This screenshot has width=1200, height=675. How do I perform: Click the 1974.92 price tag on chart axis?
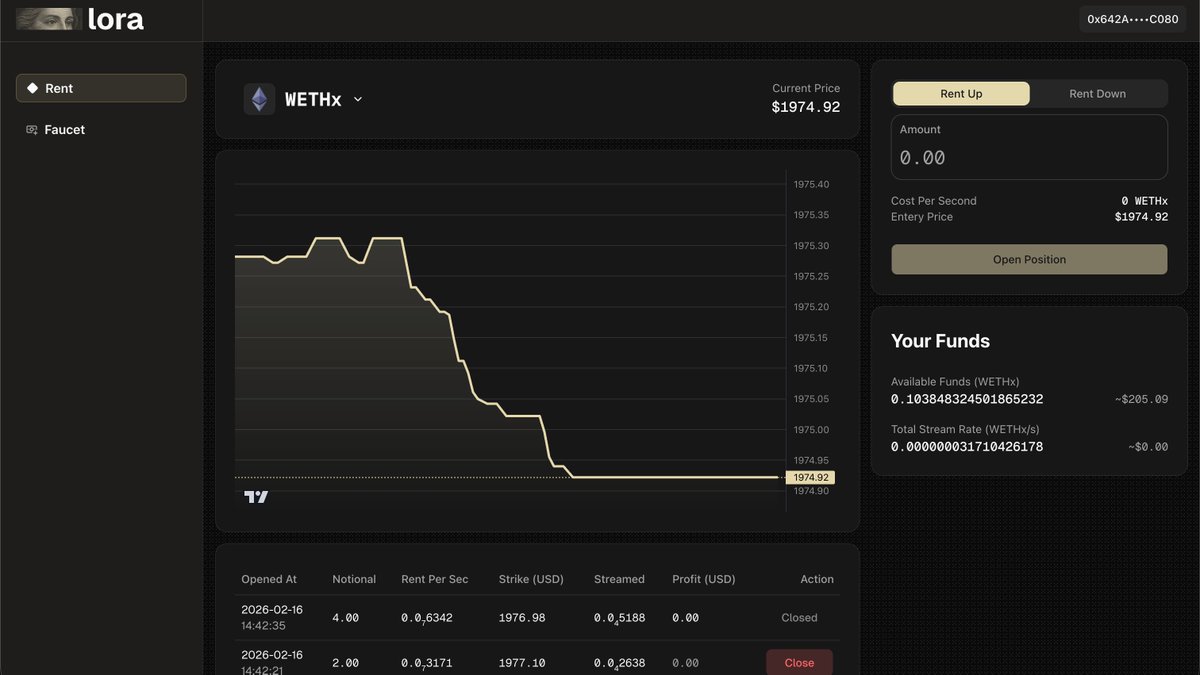pos(811,477)
